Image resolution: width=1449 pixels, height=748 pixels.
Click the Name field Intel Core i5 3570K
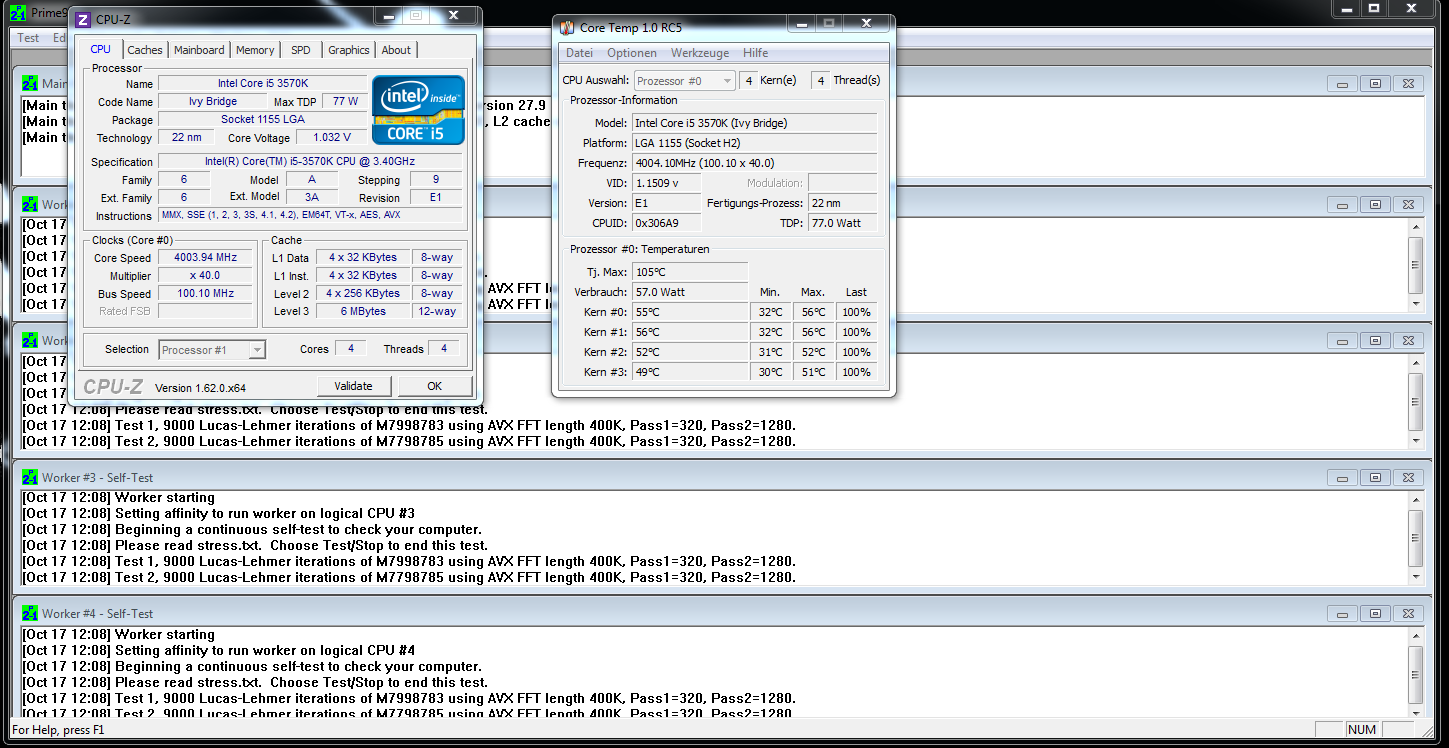click(x=262, y=84)
